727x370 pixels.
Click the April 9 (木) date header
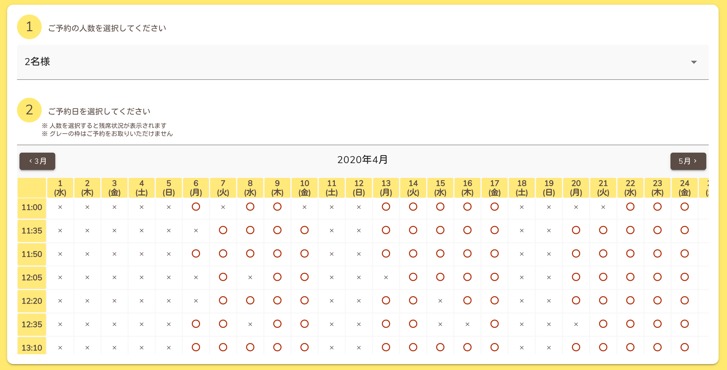click(277, 188)
